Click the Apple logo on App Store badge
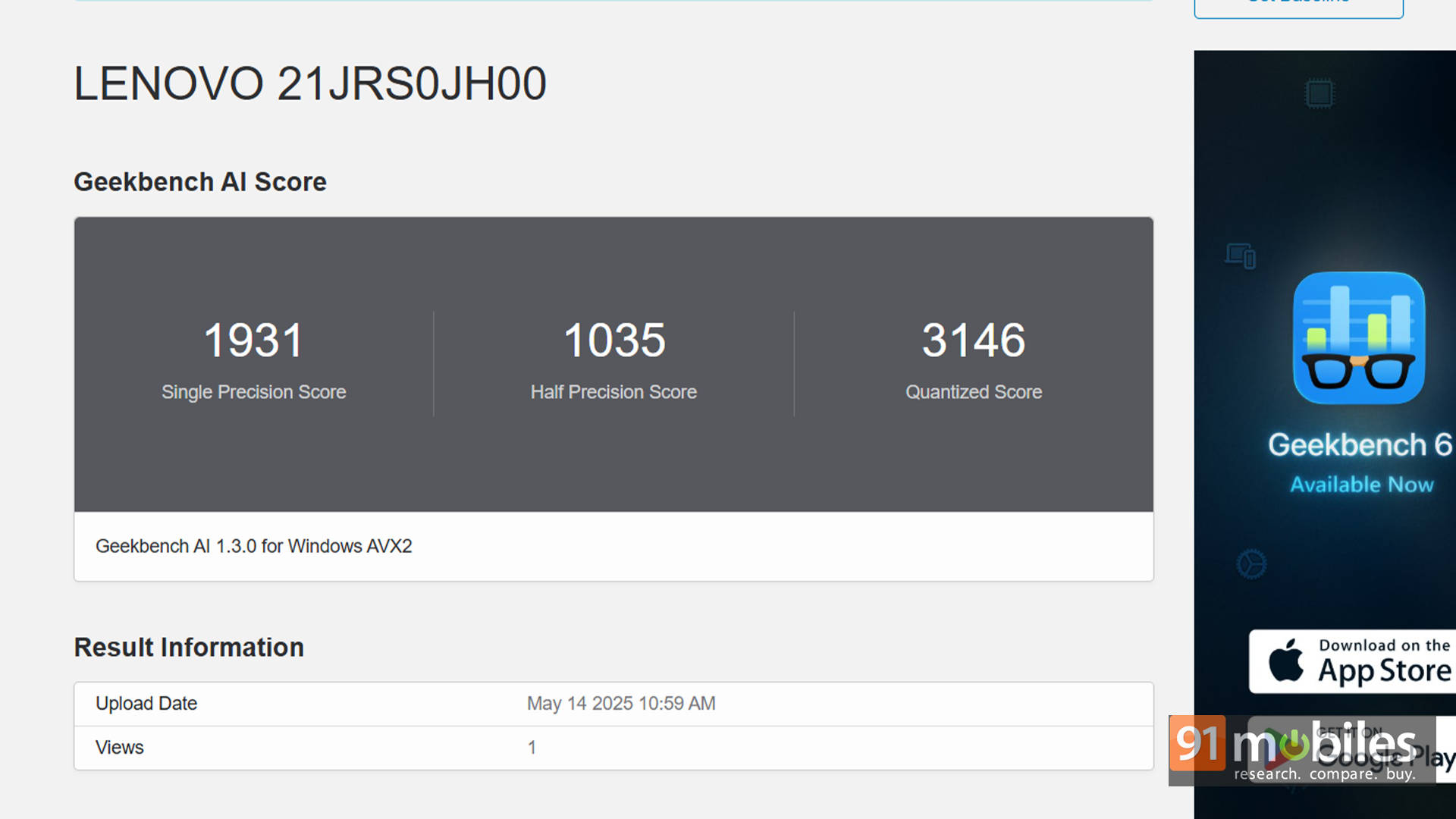1456x819 pixels. point(1286,660)
